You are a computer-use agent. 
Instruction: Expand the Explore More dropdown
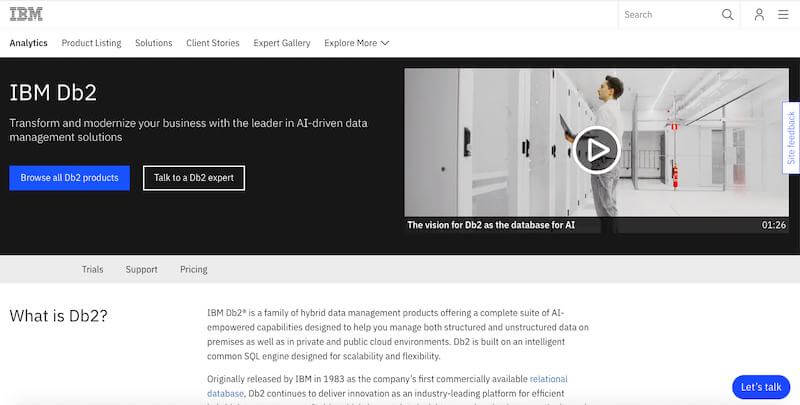(x=356, y=43)
